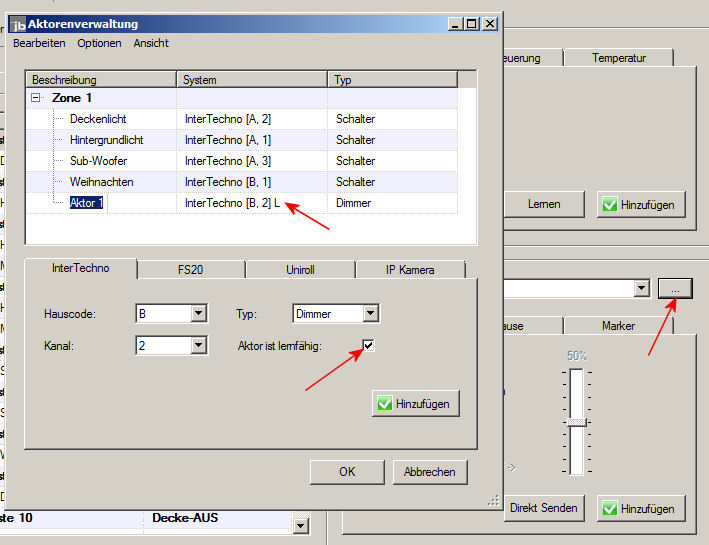Open the Bearbeiten menu
This screenshot has width=709, height=545.
(x=39, y=43)
